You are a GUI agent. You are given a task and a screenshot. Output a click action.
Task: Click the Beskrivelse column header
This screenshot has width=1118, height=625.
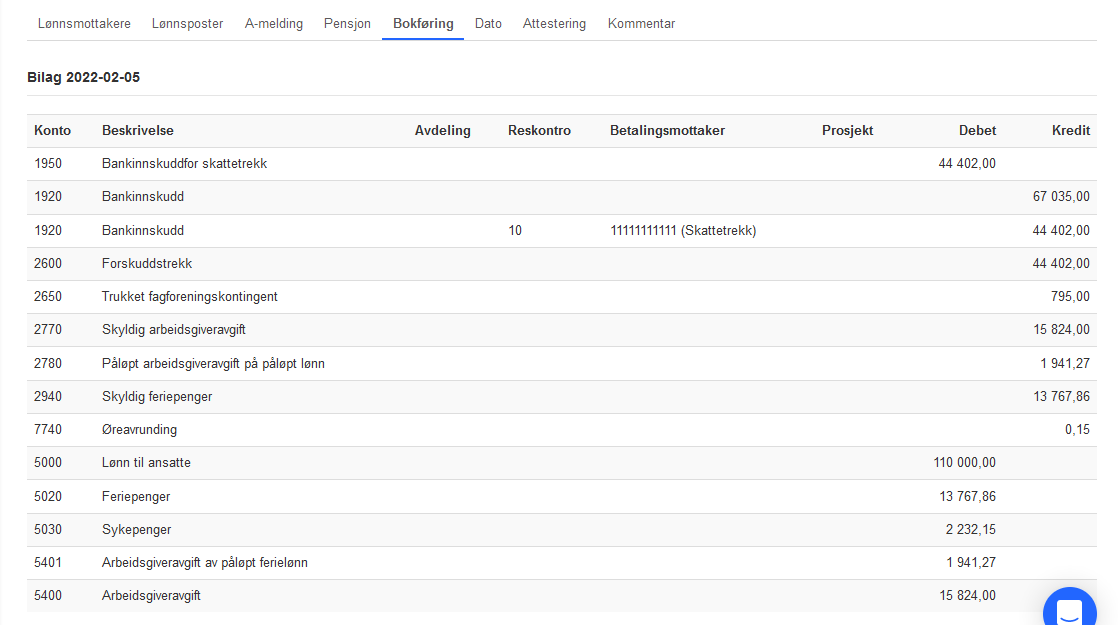click(x=137, y=131)
